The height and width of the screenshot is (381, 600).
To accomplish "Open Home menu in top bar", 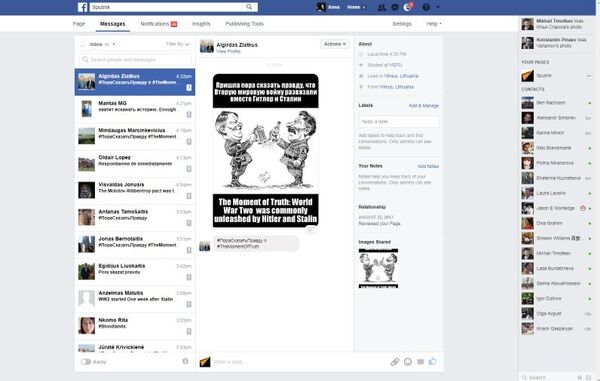I will [x=355, y=7].
